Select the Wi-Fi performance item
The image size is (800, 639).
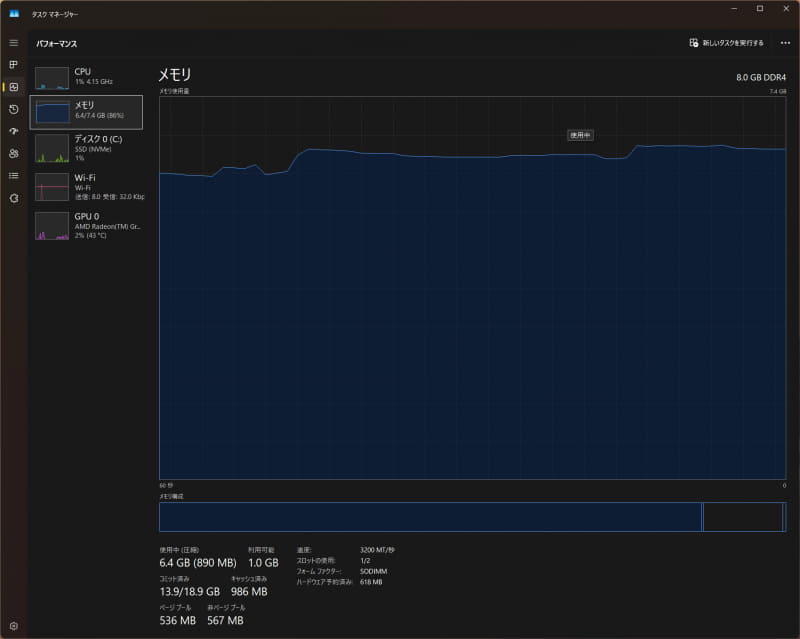click(x=86, y=187)
